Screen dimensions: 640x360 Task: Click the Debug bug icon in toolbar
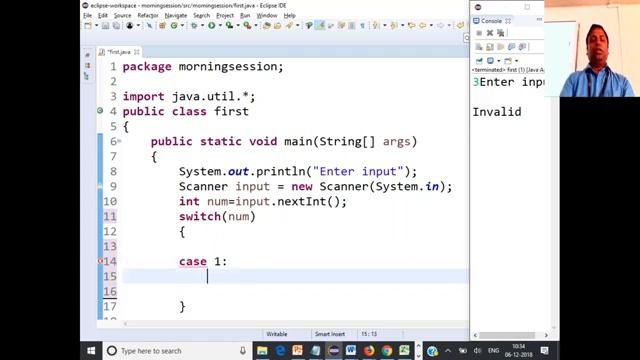pyautogui.click(x=194, y=26)
